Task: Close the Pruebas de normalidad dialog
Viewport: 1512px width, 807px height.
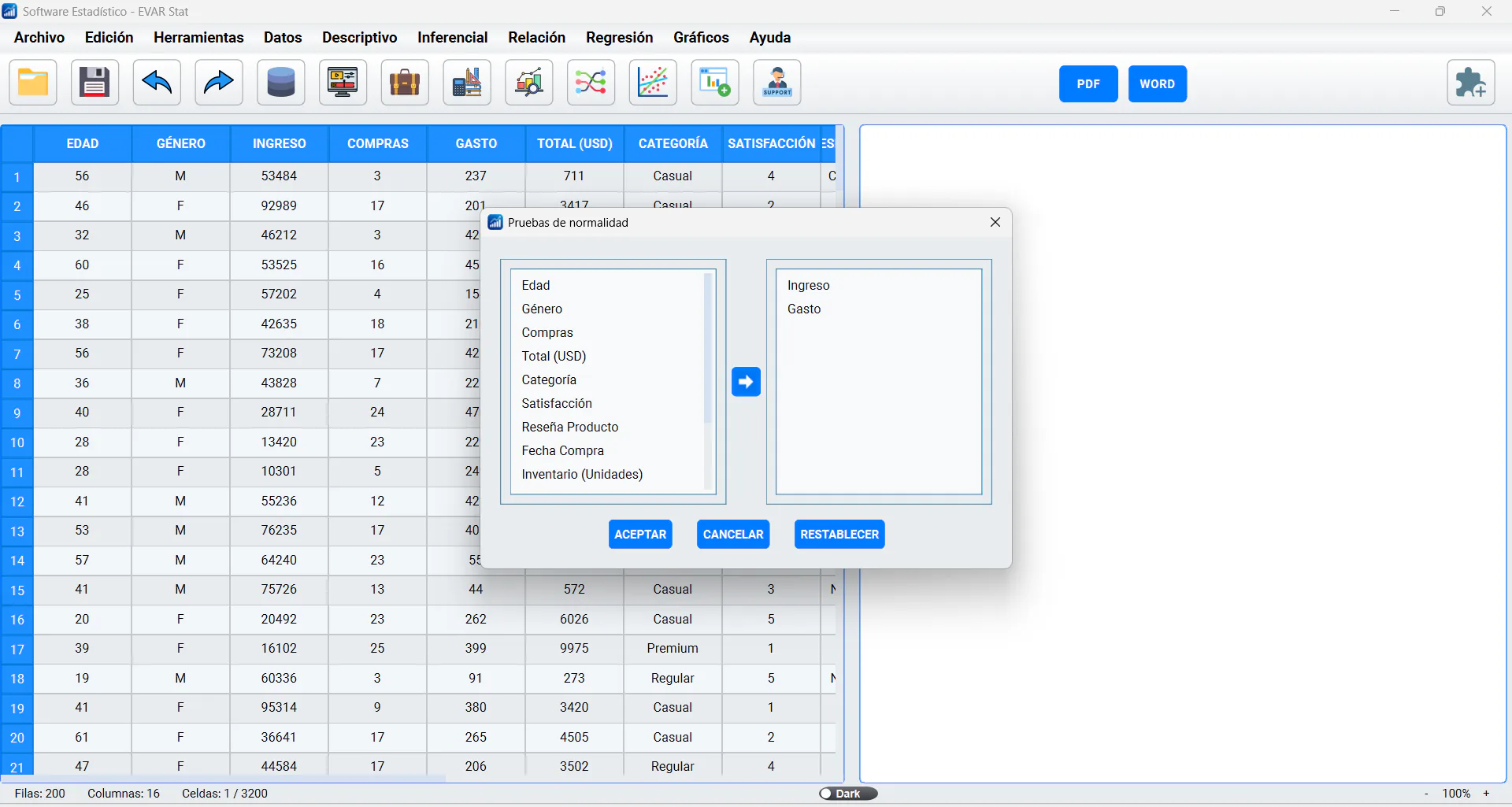Action: 995,223
